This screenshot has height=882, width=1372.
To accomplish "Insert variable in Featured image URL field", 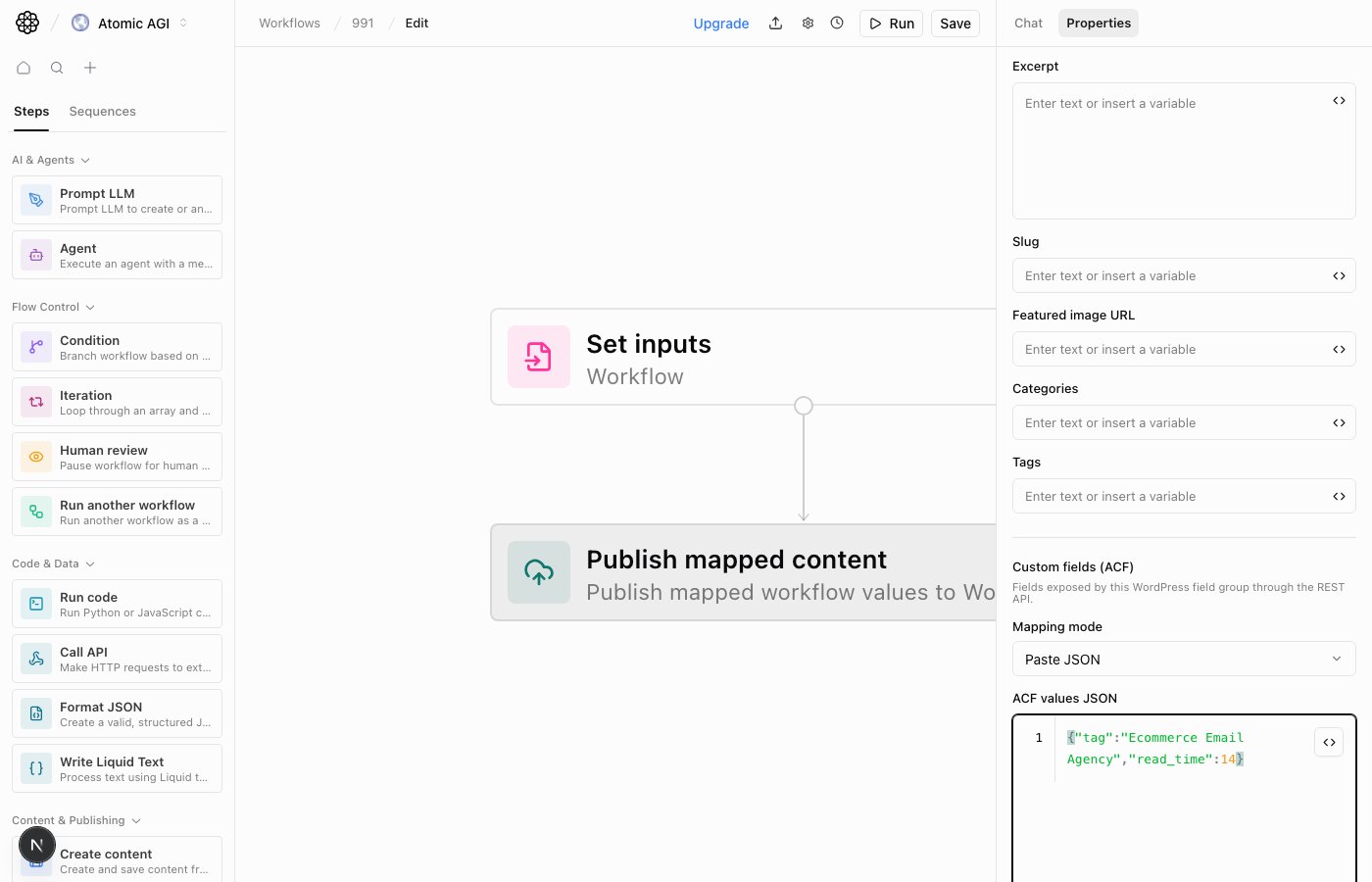I will pos(1339,350).
